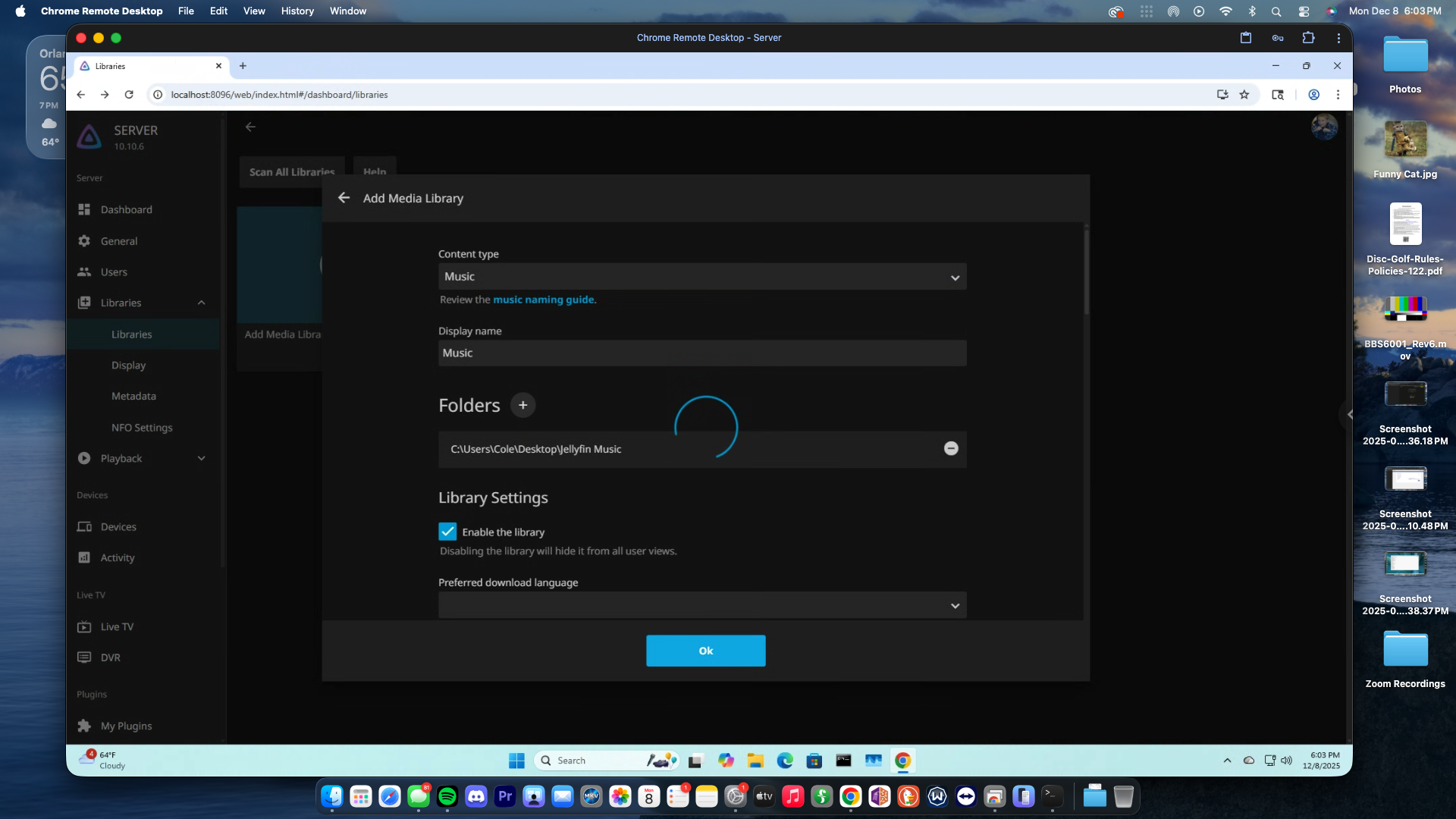Click the back arrow beside Add Media Library
1456x819 pixels.
point(344,198)
